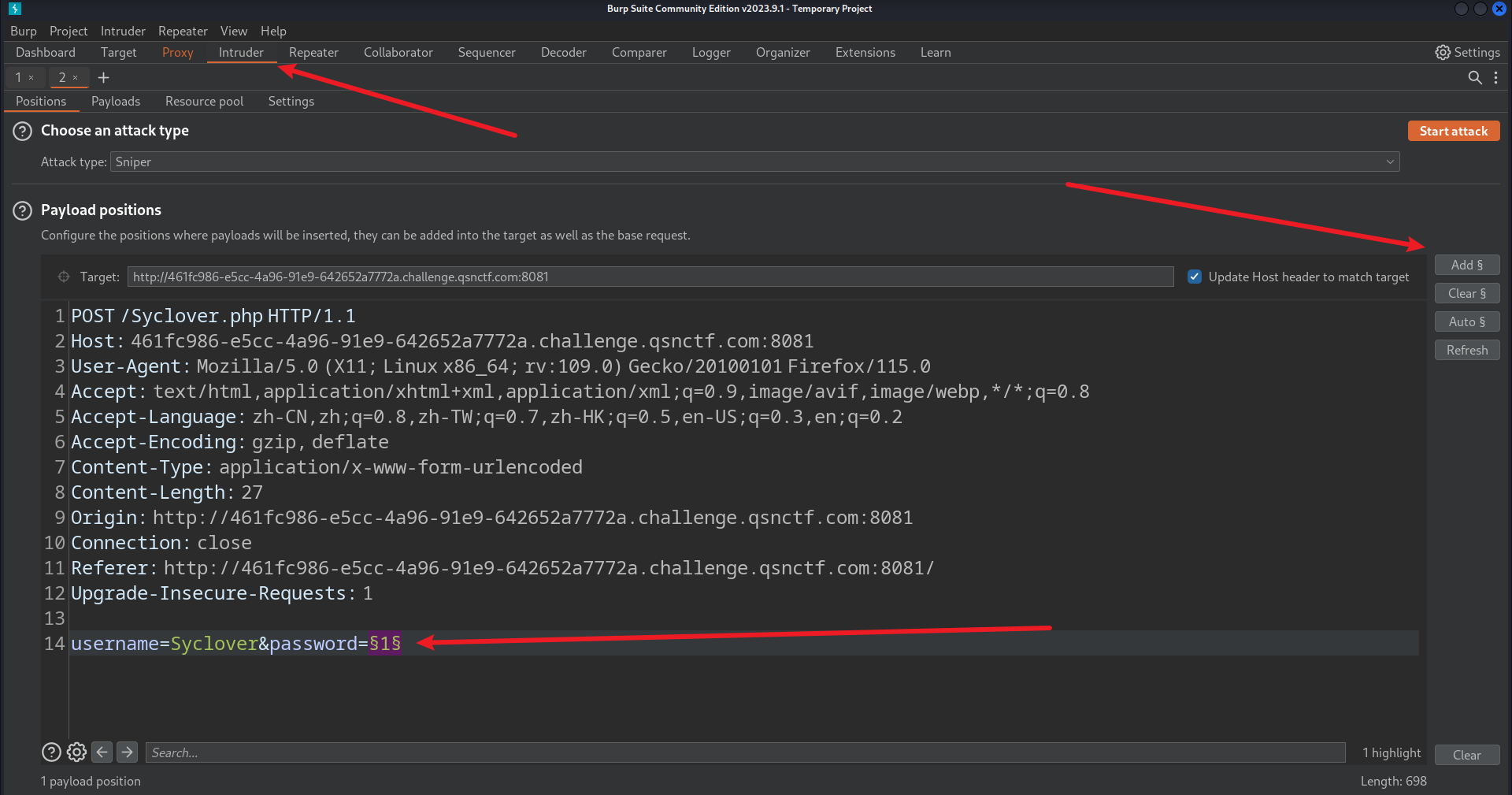Image resolution: width=1512 pixels, height=795 pixels.
Task: Click the Start attack button
Action: pyautogui.click(x=1454, y=131)
